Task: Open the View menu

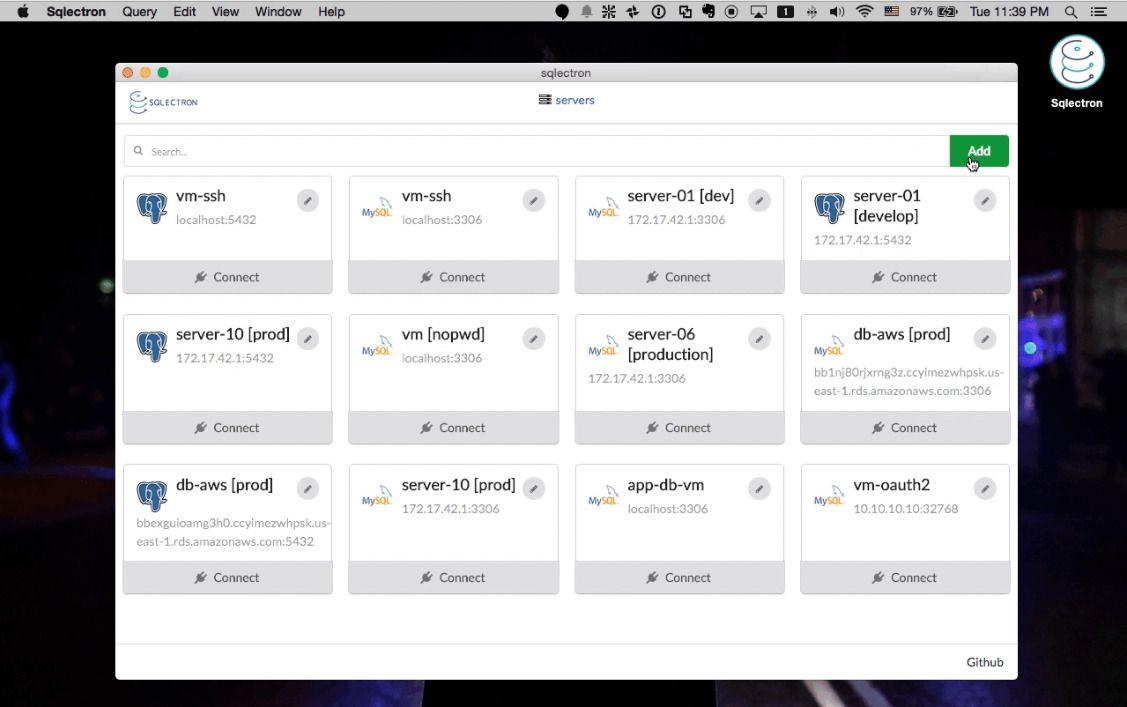Action: click(x=225, y=11)
